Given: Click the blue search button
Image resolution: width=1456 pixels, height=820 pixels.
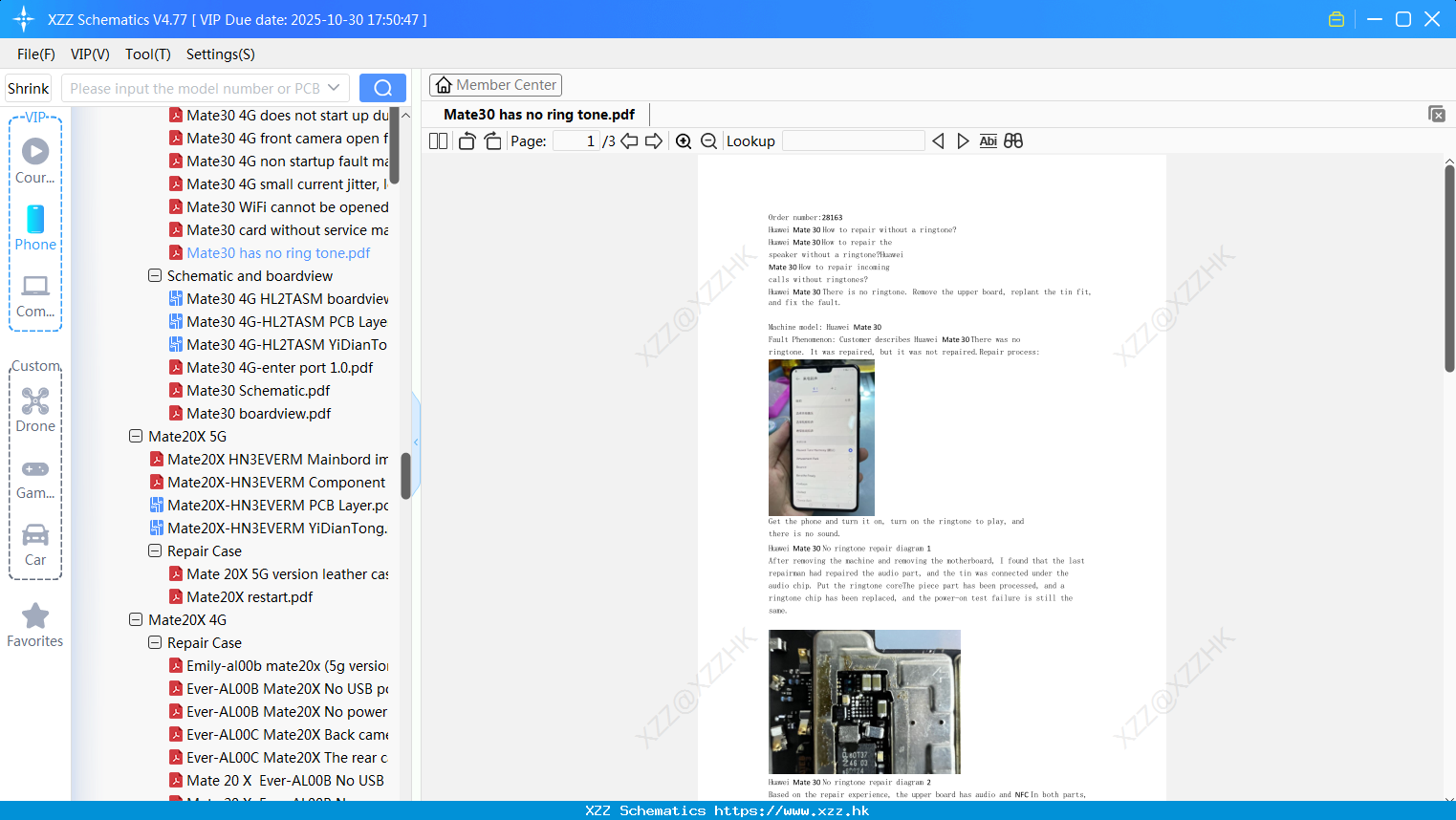Looking at the screenshot, I should pyautogui.click(x=382, y=88).
